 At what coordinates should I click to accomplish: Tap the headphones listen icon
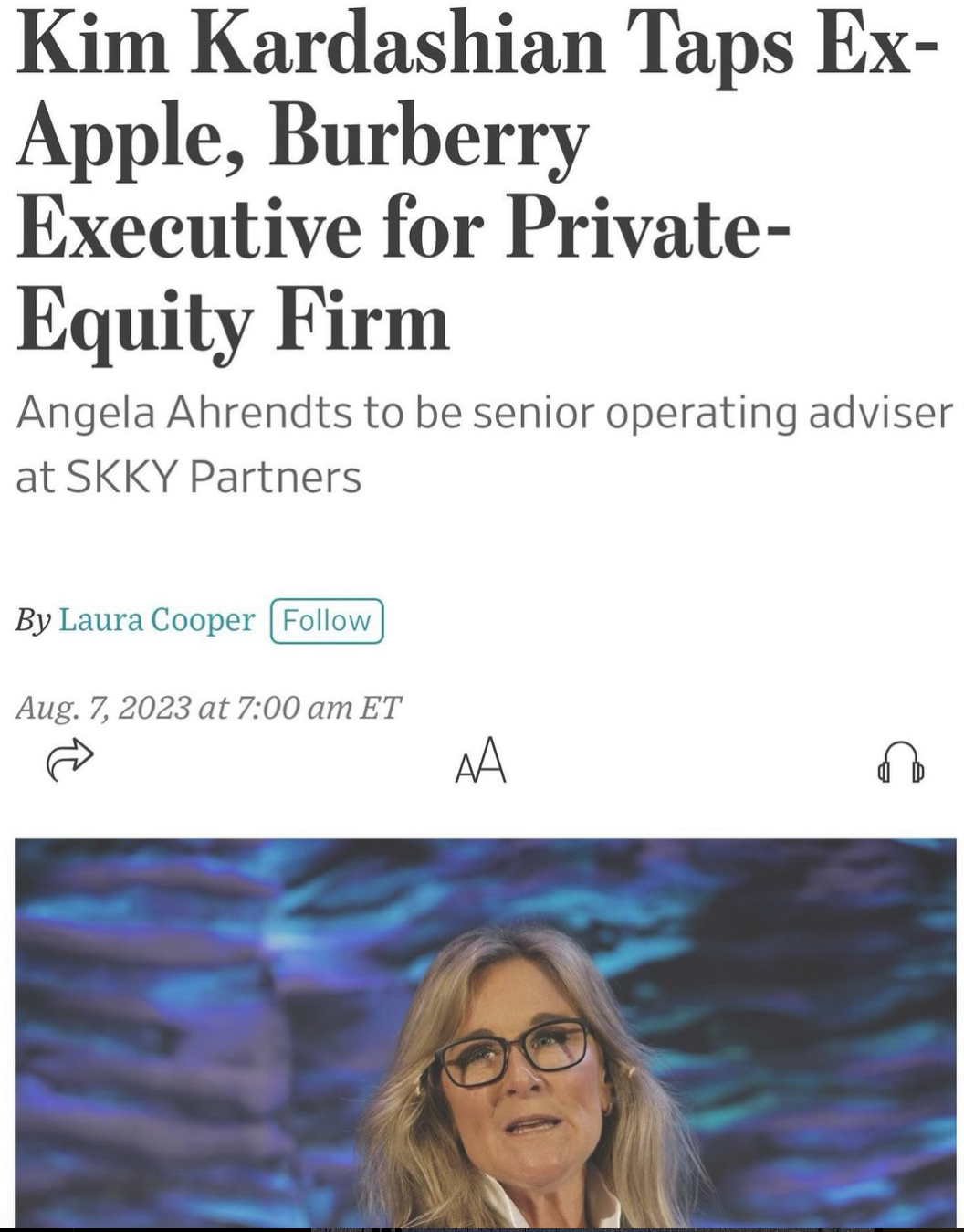[900, 763]
